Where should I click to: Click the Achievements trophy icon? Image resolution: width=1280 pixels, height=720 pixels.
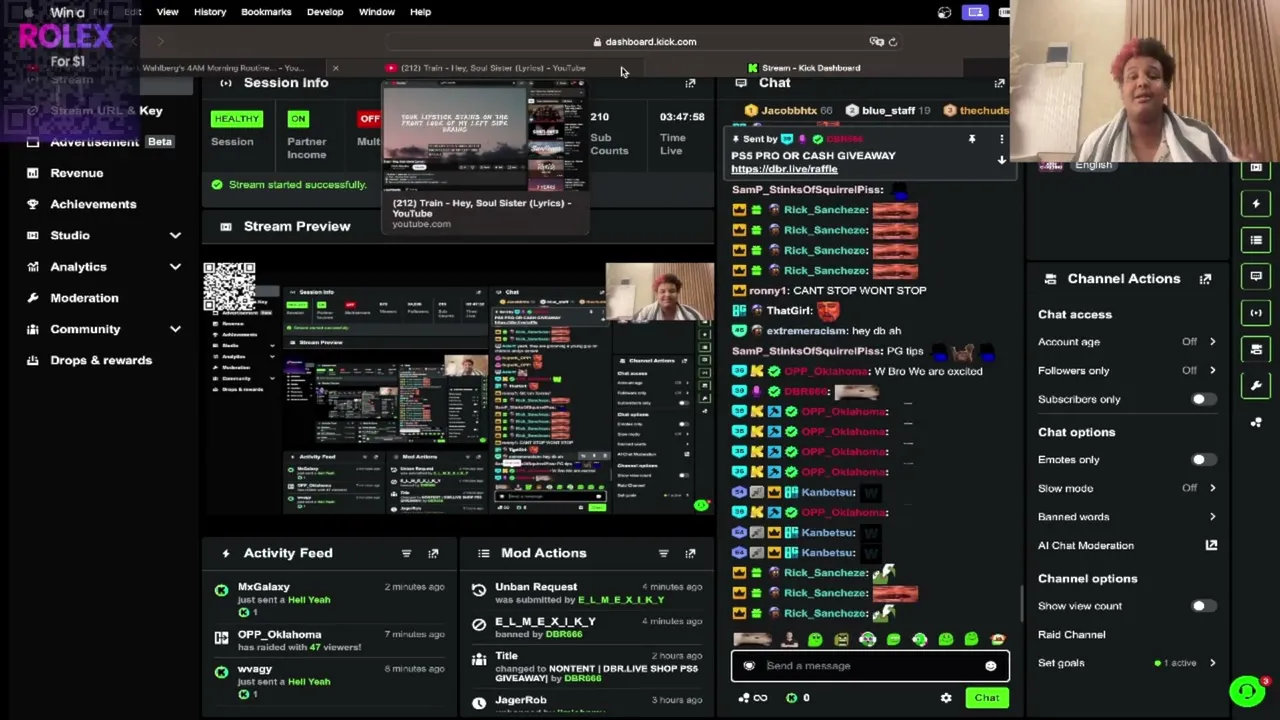[x=33, y=204]
